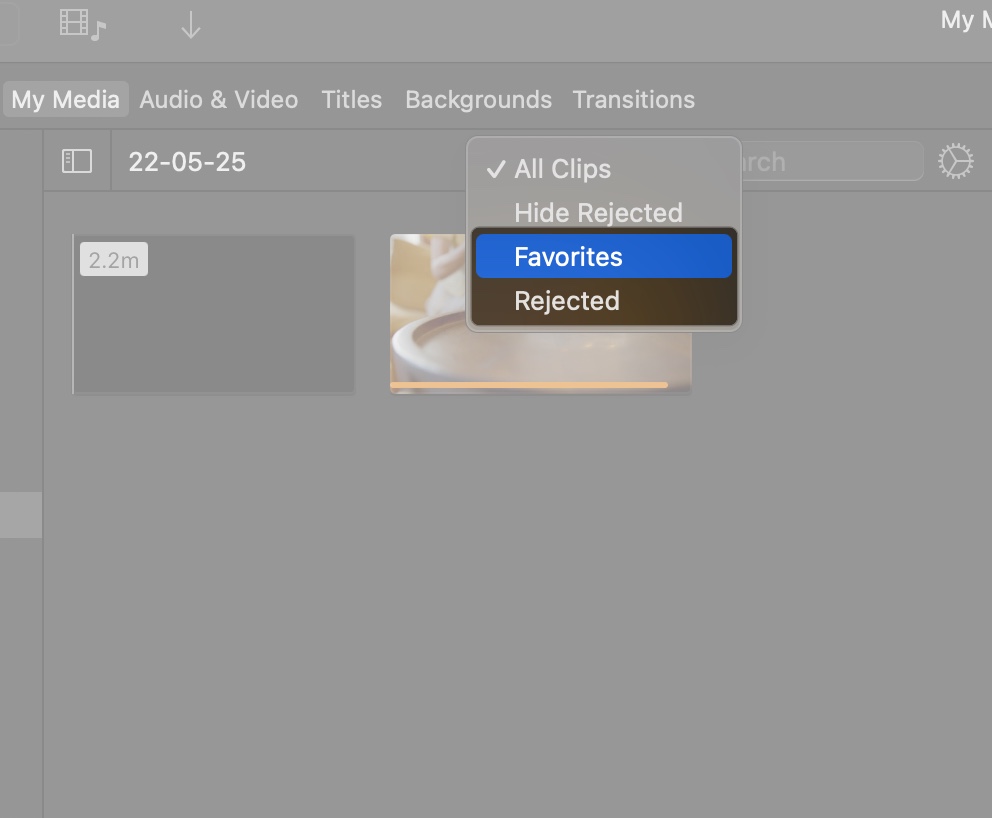Click the 2.2m duration badge on the clip
This screenshot has width=992, height=818.
pos(113,258)
